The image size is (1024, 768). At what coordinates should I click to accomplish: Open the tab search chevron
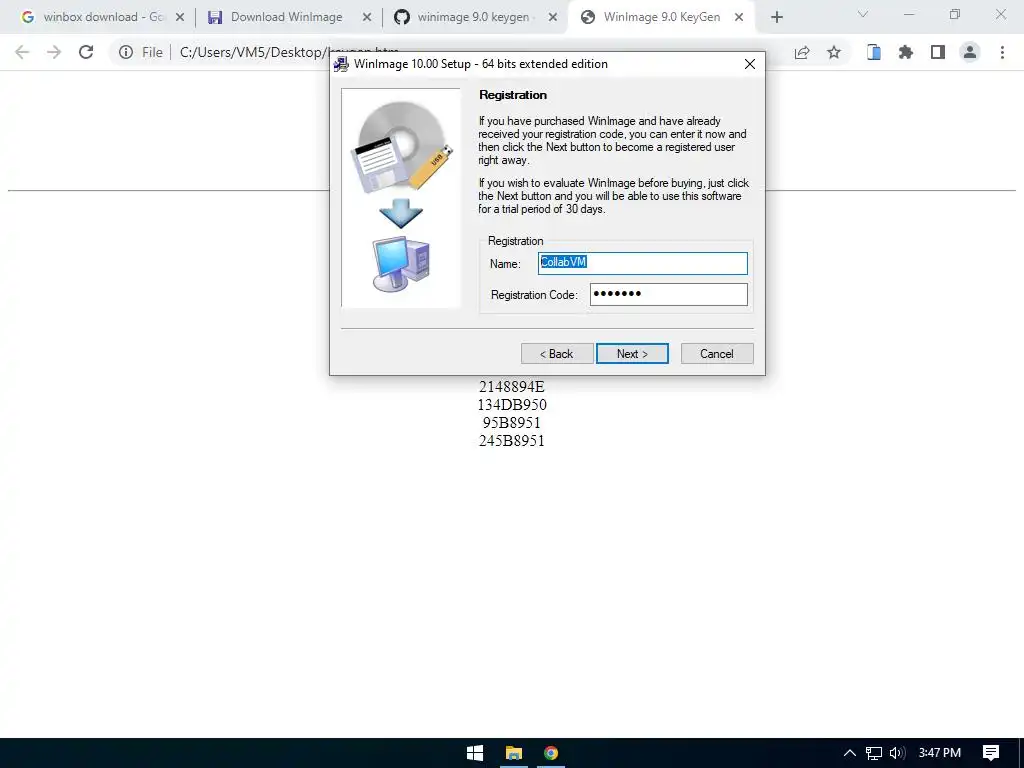tap(863, 14)
